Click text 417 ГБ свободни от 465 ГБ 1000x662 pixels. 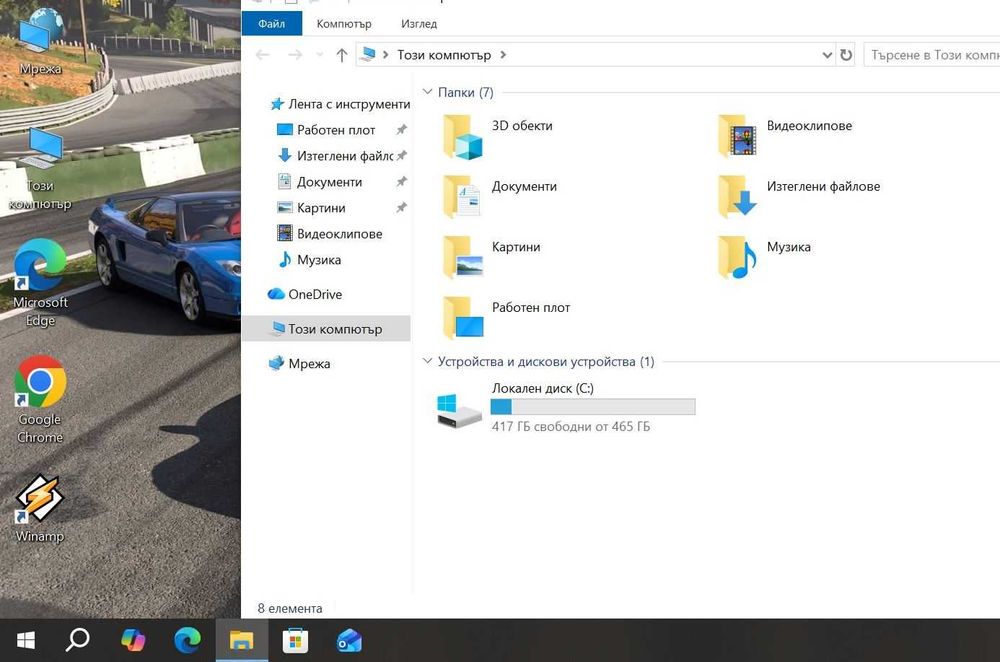click(x=571, y=426)
